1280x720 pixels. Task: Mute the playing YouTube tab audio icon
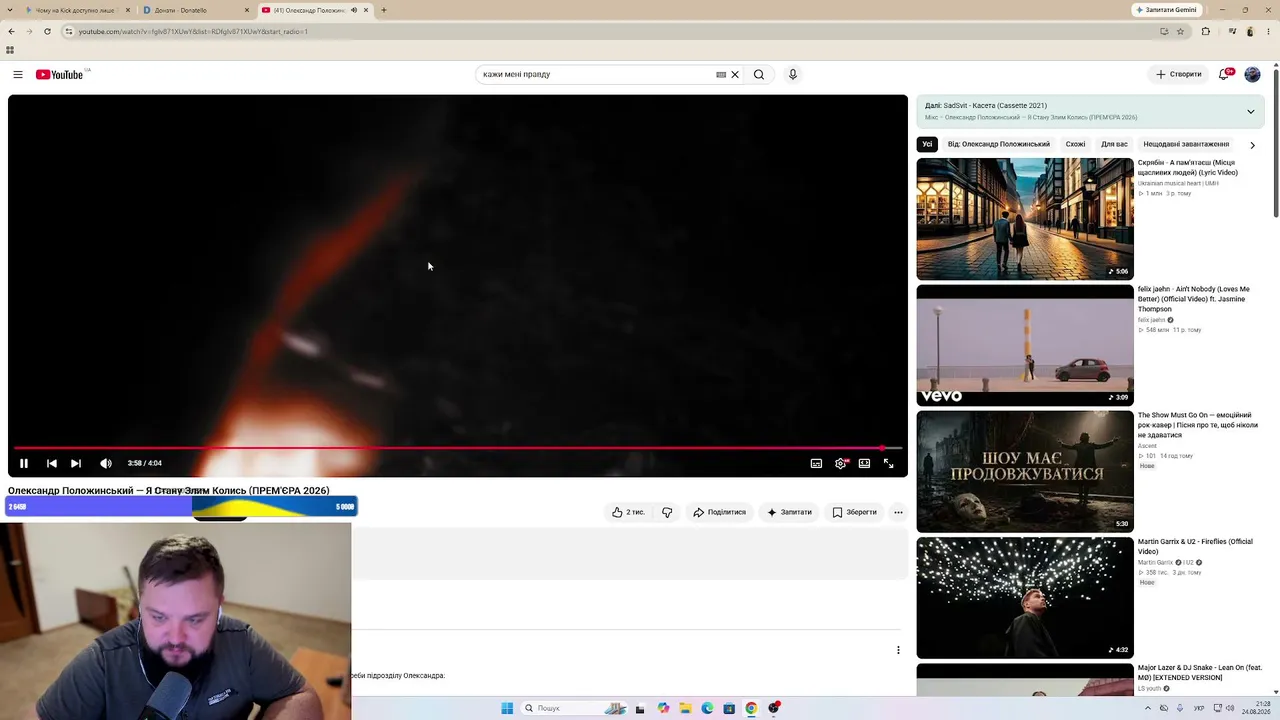354,10
